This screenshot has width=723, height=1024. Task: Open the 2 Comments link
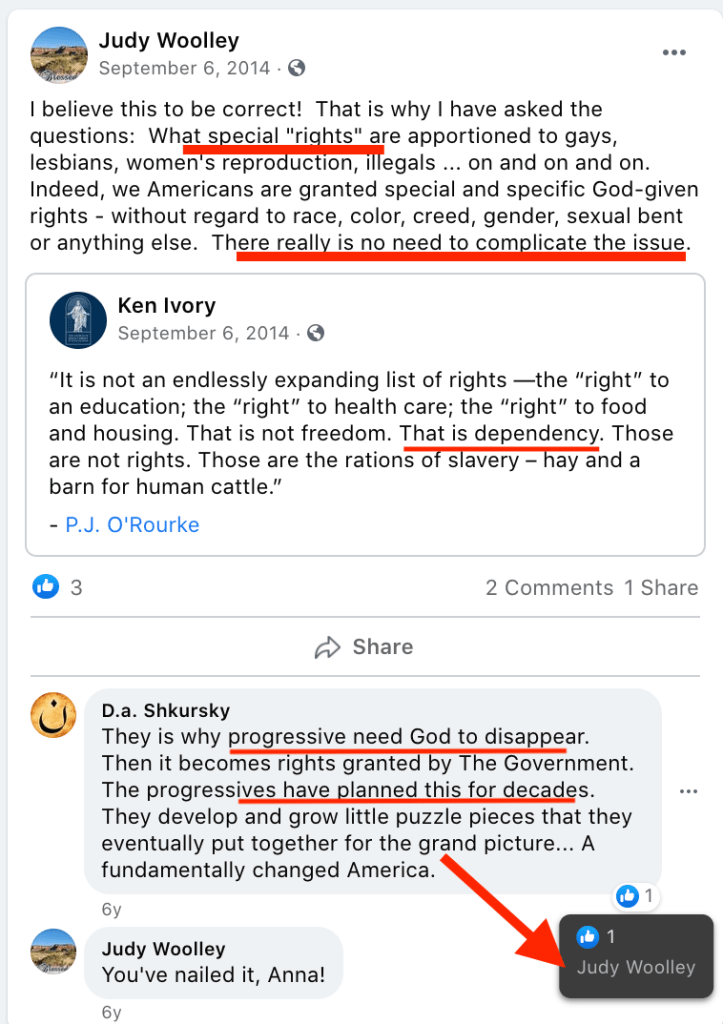[x=549, y=588]
